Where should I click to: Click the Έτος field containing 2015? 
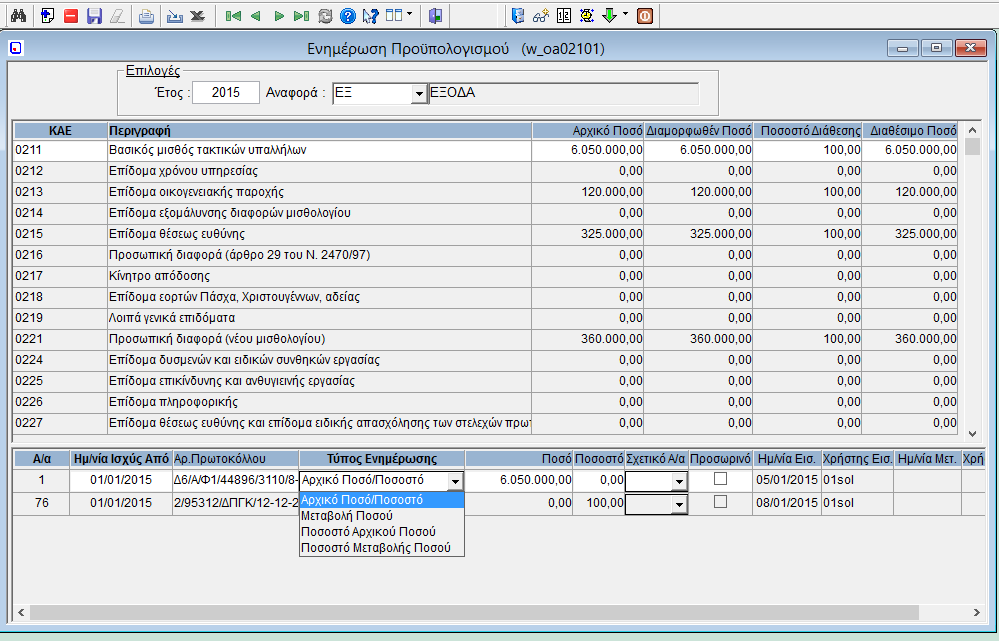click(226, 92)
